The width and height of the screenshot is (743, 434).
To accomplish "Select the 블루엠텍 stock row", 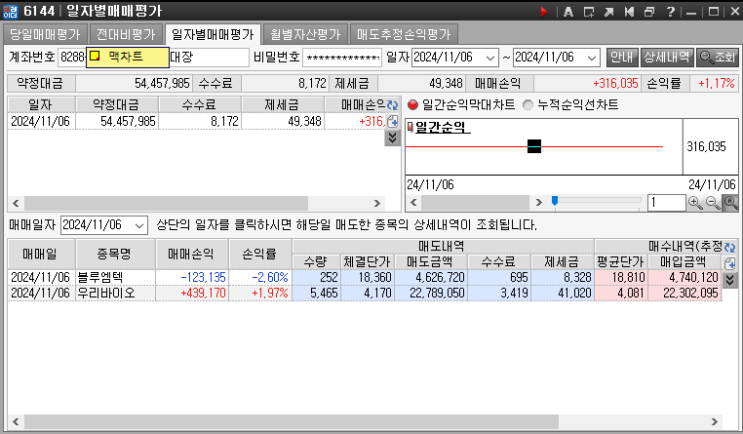I will (365, 277).
